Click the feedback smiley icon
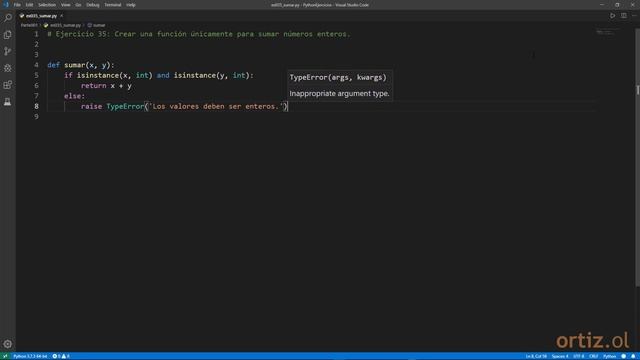 click(x=624, y=356)
